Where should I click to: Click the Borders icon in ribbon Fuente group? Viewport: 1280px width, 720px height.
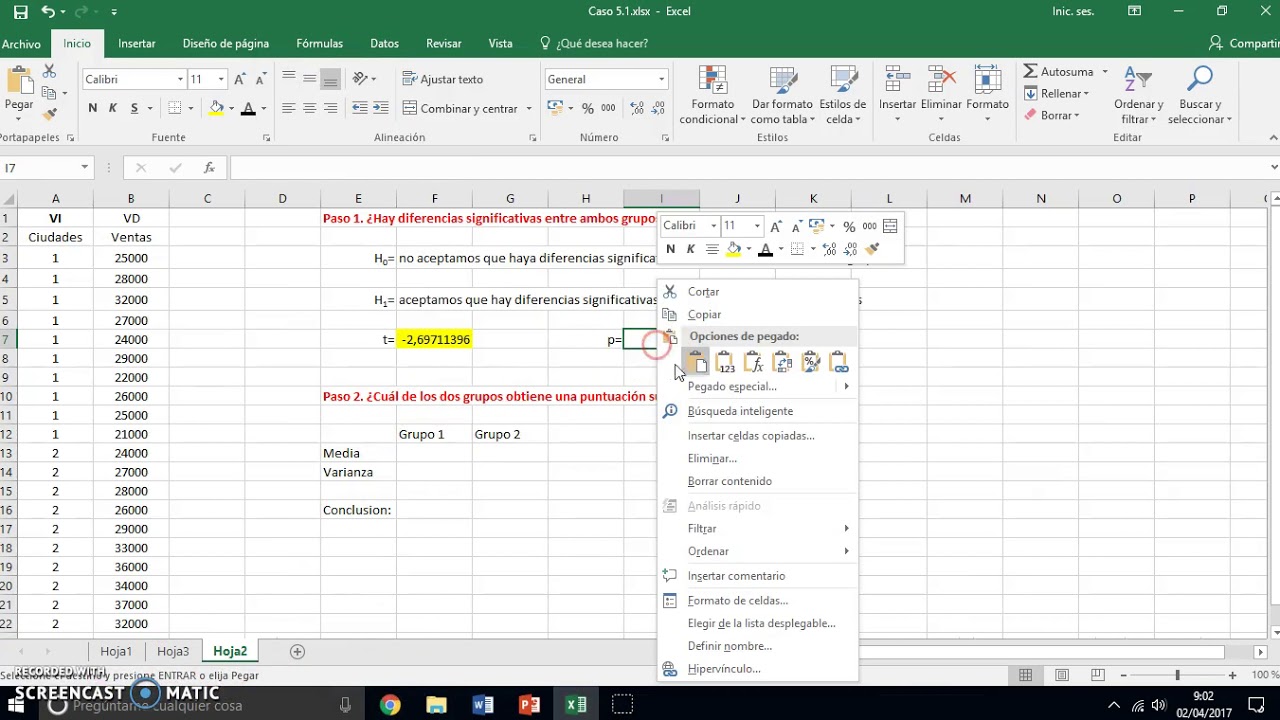tap(175, 108)
